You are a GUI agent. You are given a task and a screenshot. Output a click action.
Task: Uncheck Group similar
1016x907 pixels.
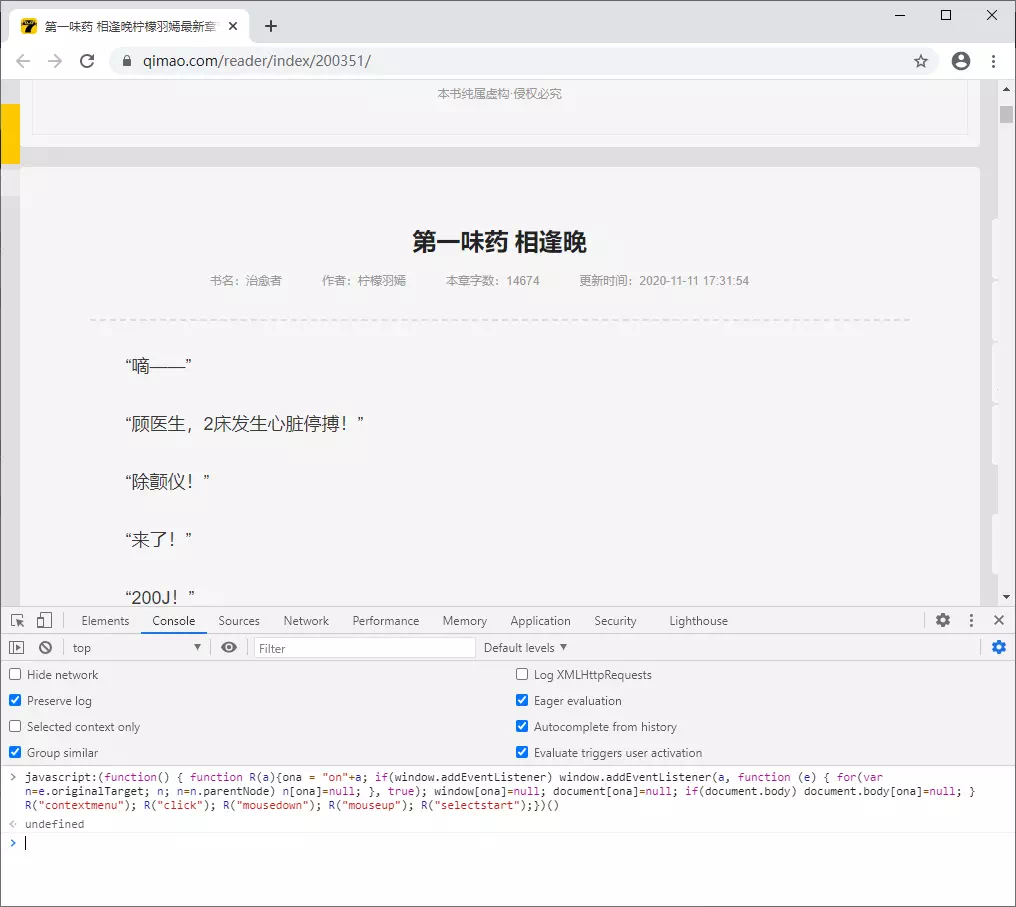15,752
